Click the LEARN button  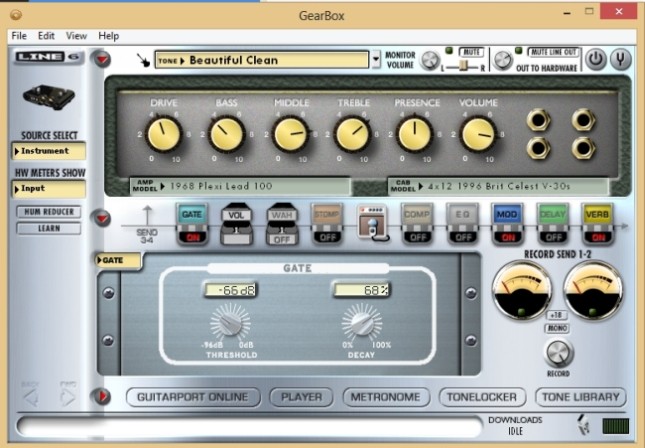pos(49,228)
